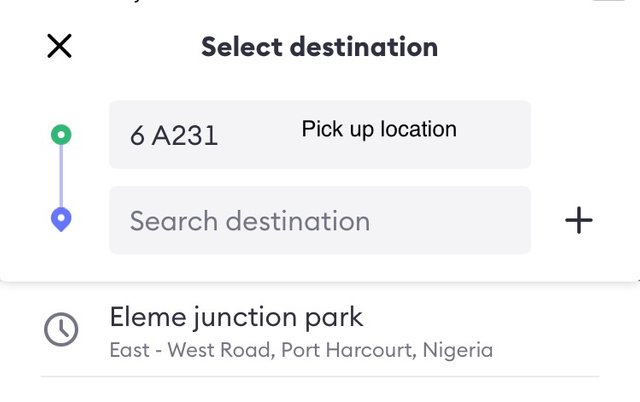Click the Select destination header title
Viewport: 640px width, 402px height.
click(320, 47)
